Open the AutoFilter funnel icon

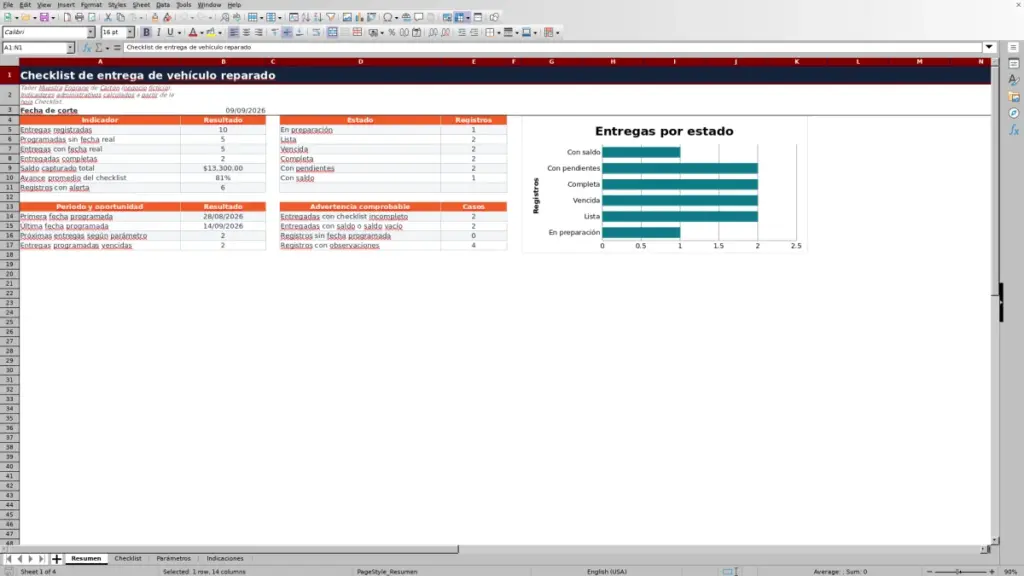pos(330,18)
